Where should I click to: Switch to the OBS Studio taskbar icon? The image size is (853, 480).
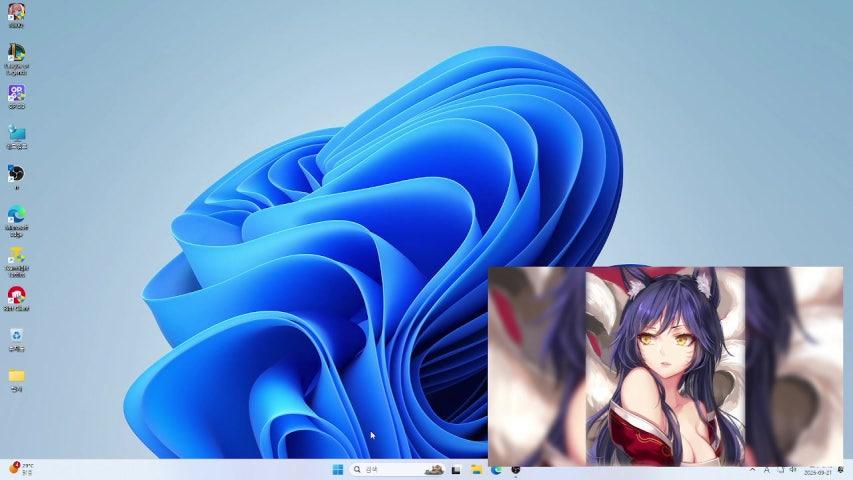(x=516, y=469)
